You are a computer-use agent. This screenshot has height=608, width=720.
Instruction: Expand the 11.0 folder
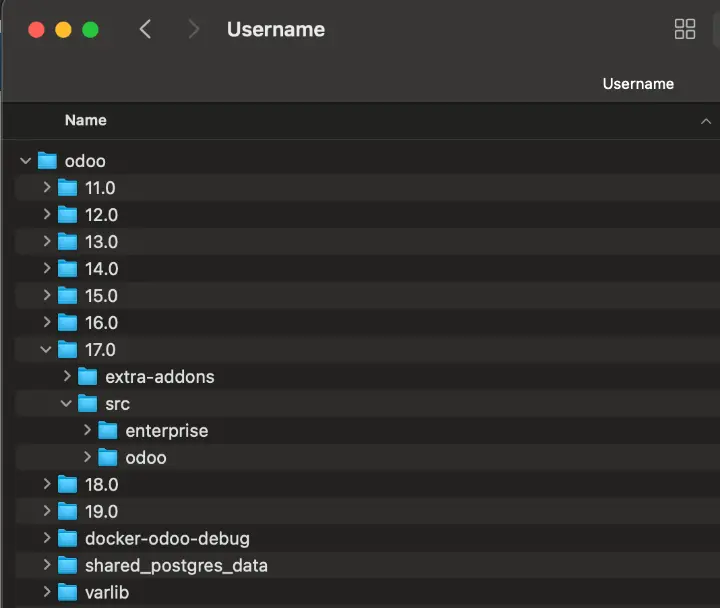46,188
